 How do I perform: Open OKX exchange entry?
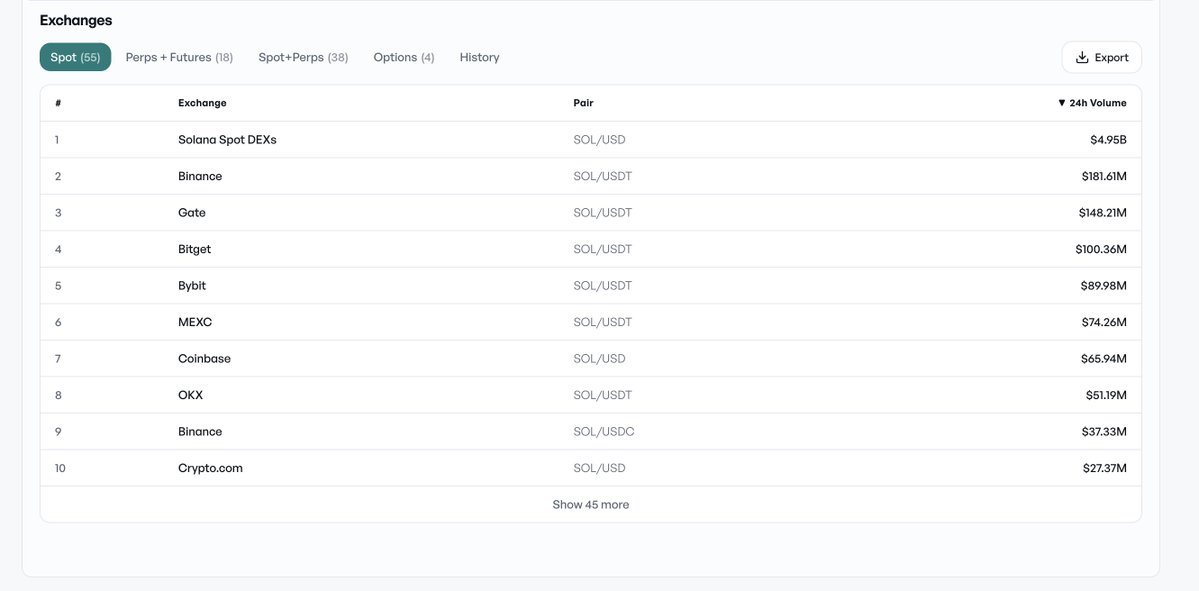(x=190, y=395)
